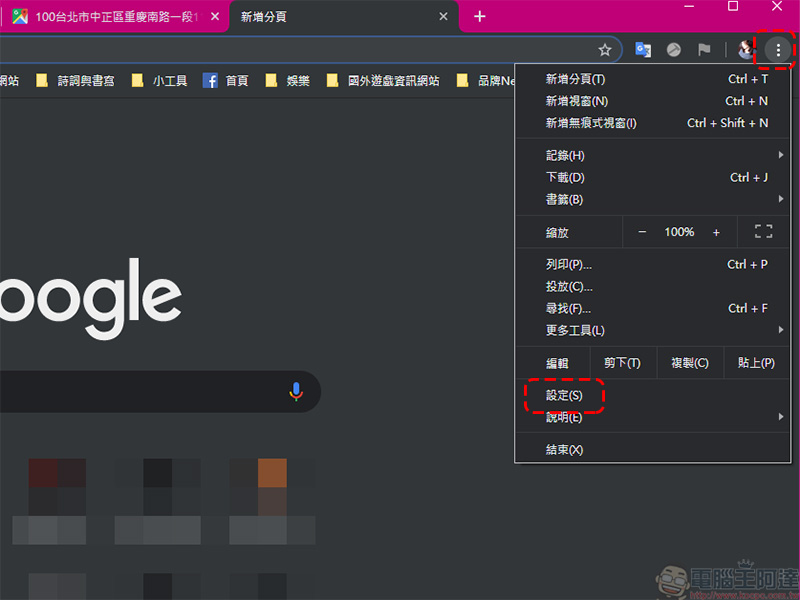Select 設定(S) from the menu
800x600 pixels.
(x=564, y=396)
